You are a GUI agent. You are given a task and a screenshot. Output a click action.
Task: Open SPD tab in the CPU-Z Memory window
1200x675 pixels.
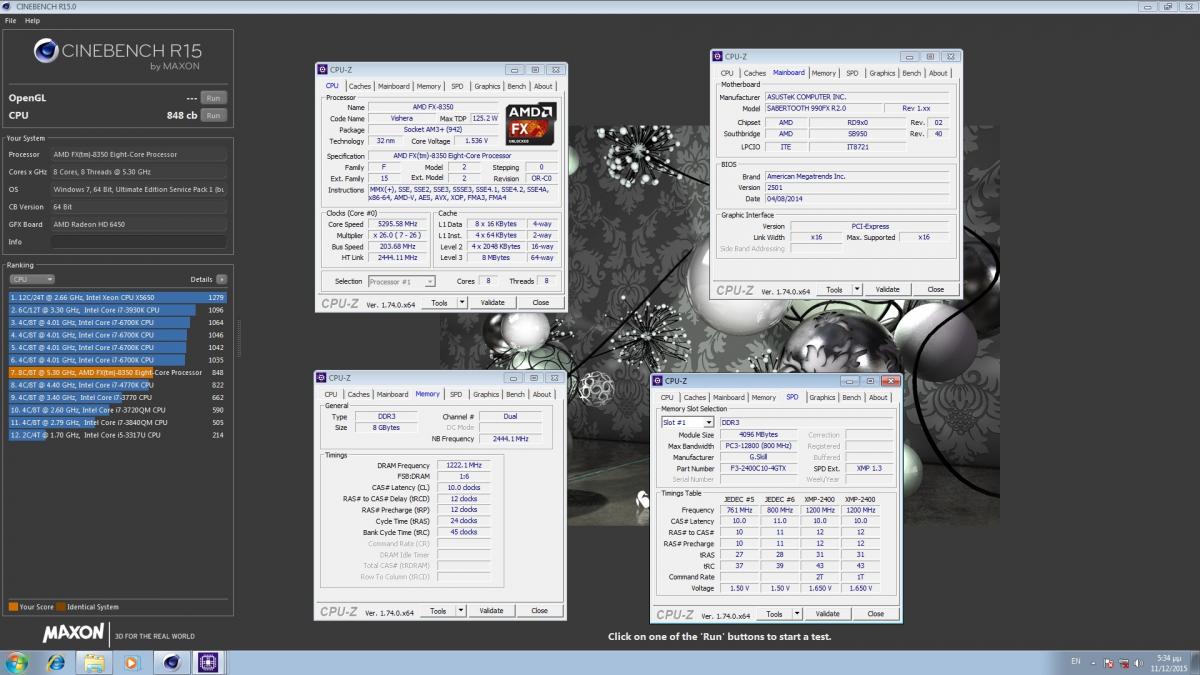[456, 394]
